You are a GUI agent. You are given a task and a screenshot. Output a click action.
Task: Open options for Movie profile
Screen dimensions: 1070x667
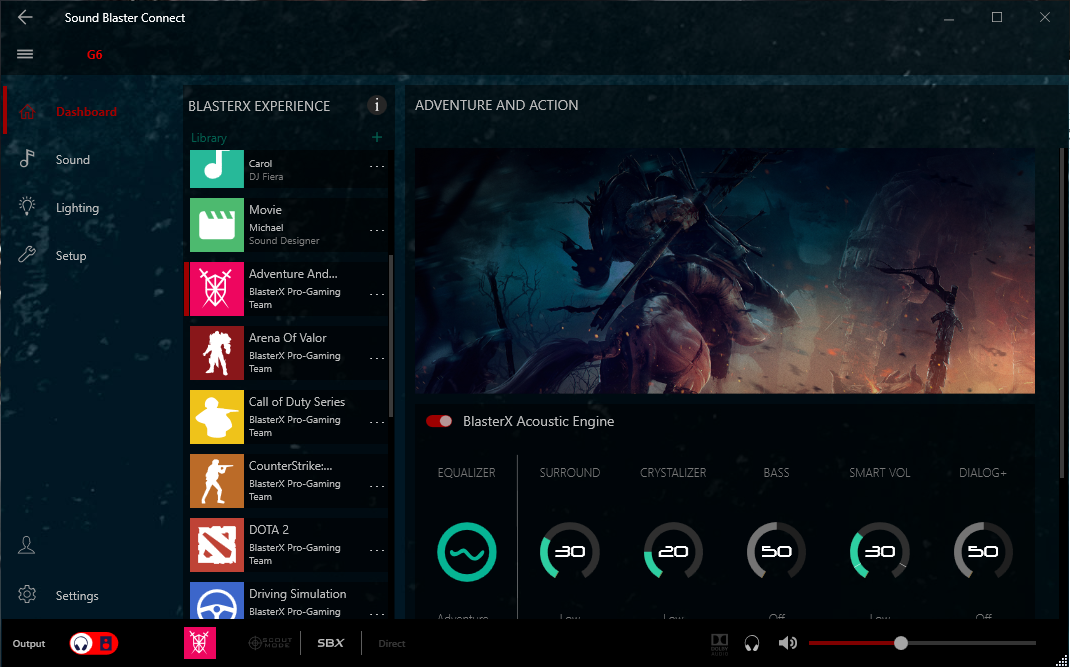[x=377, y=230]
